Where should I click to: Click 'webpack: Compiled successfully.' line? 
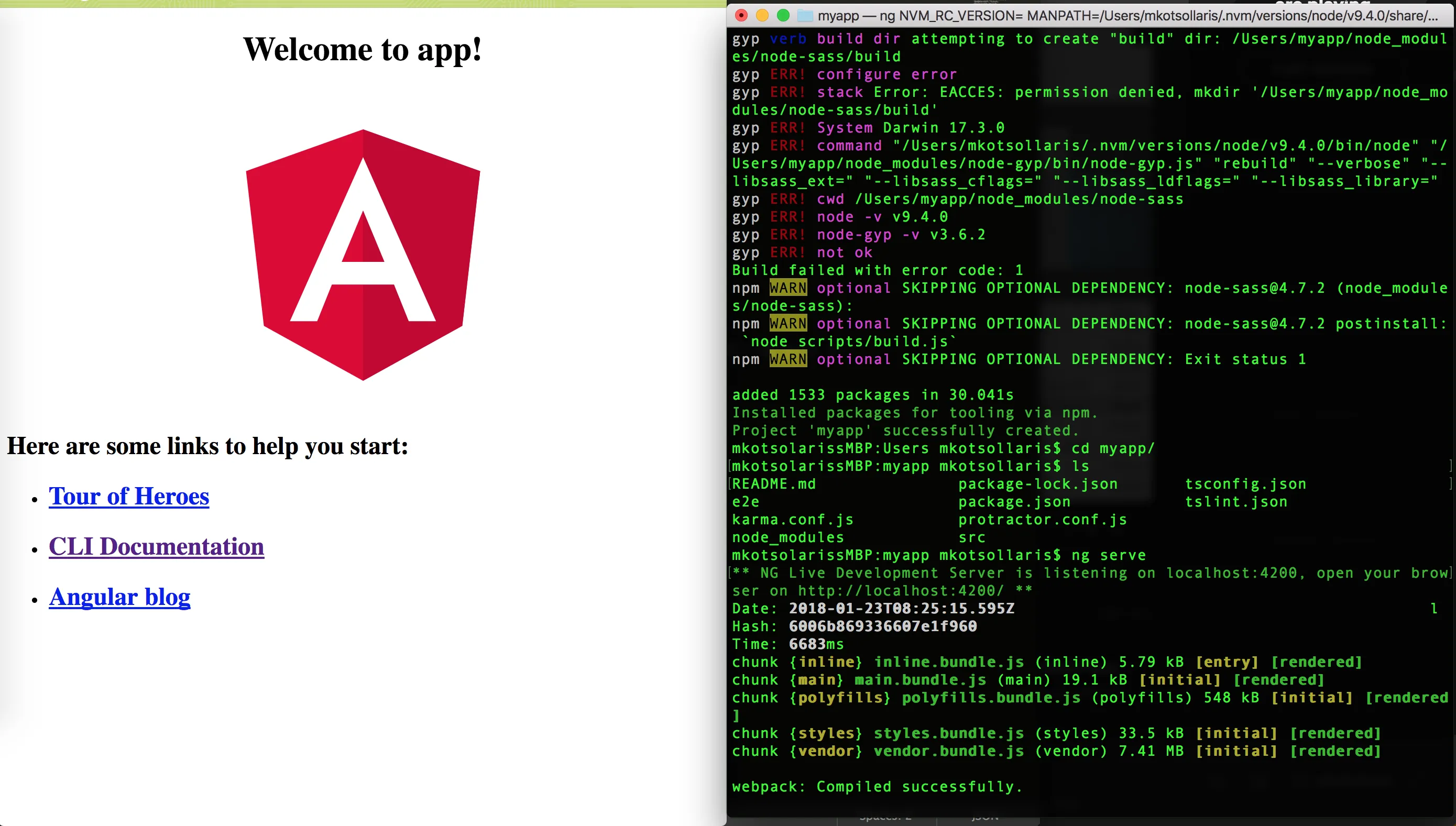pyautogui.click(x=877, y=786)
